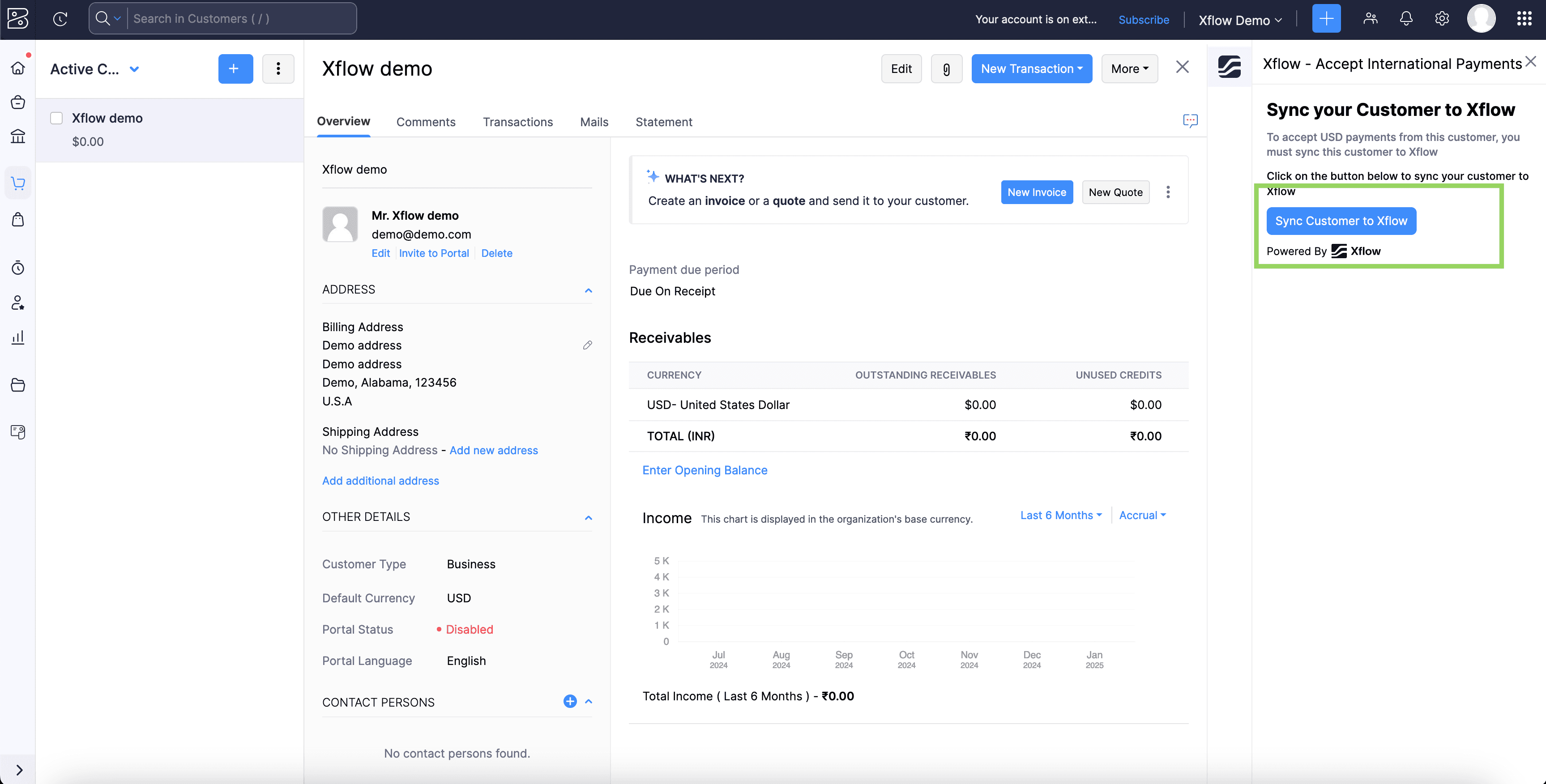Switch to the Mails tab
Viewport: 1546px width, 784px height.
[594, 122]
